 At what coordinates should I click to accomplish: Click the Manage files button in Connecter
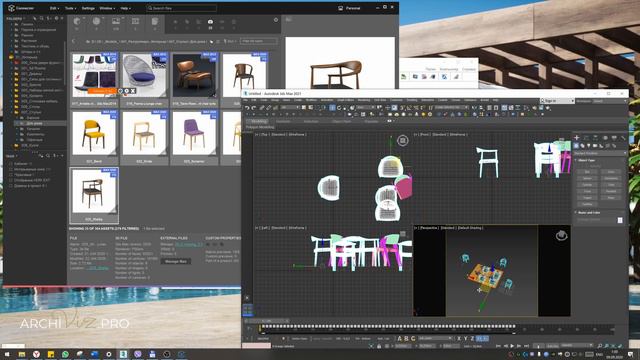tap(176, 261)
